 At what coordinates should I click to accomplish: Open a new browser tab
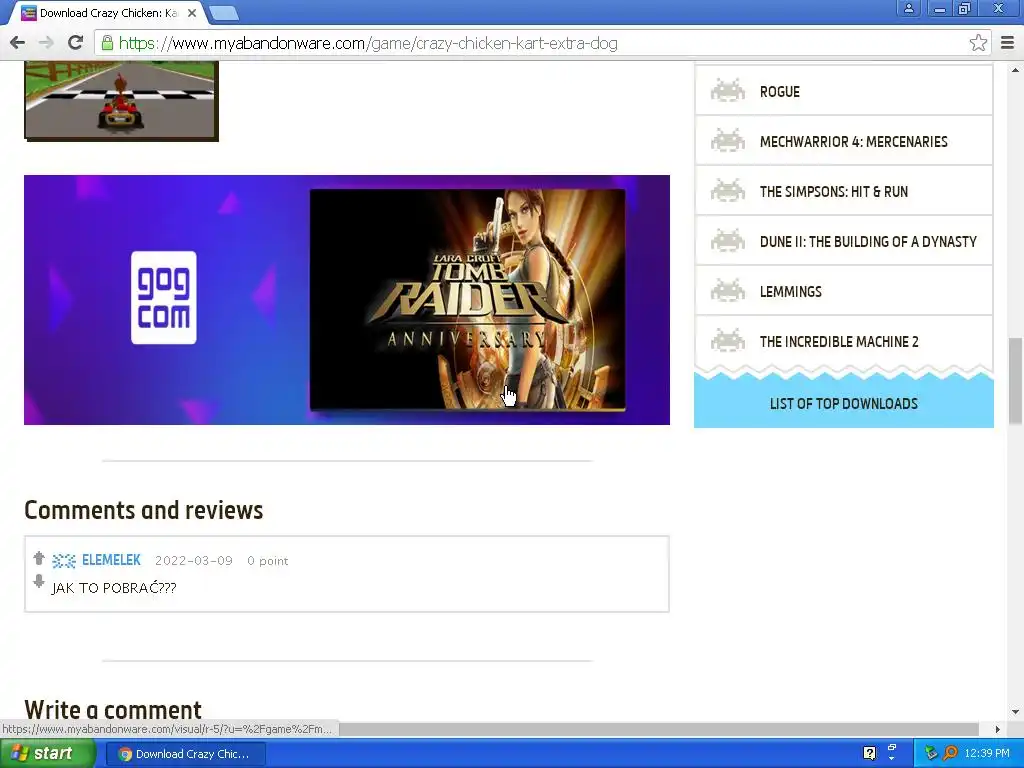[x=224, y=12]
